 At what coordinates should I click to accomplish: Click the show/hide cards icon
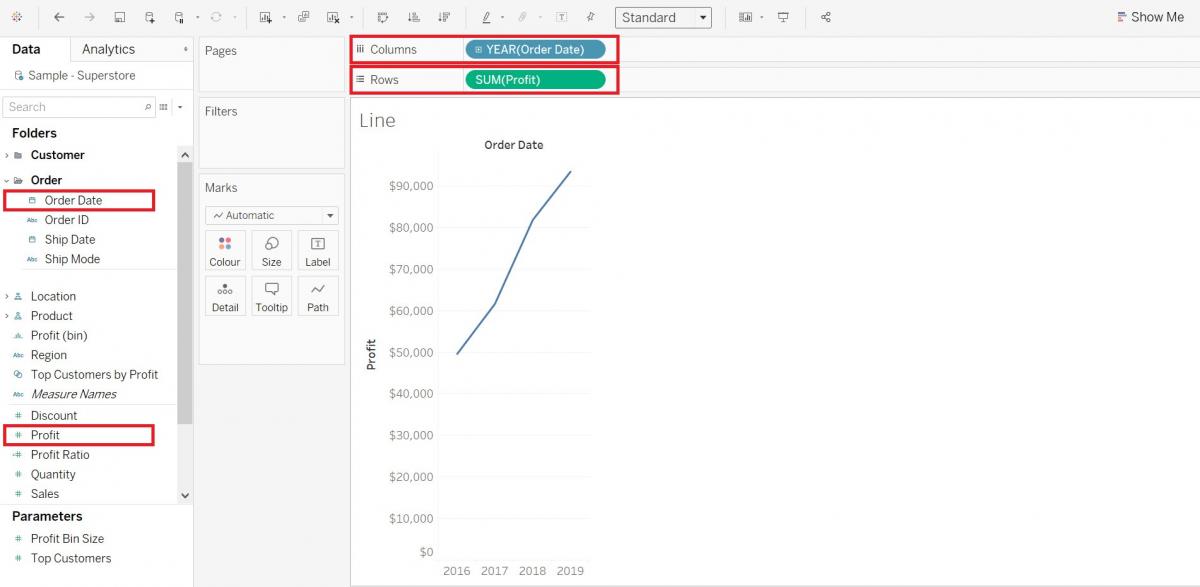745,17
